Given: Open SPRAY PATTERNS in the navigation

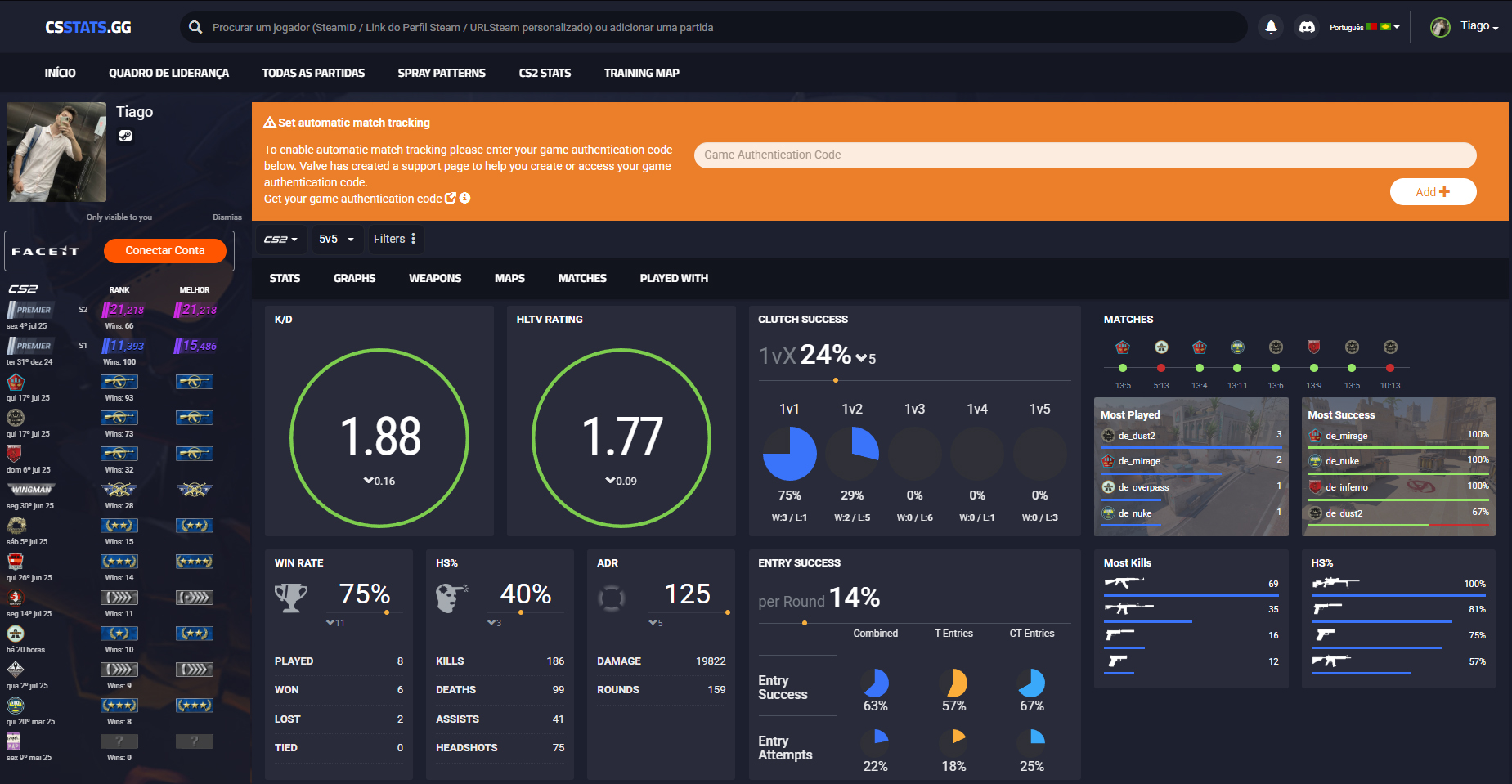Looking at the screenshot, I should point(442,73).
